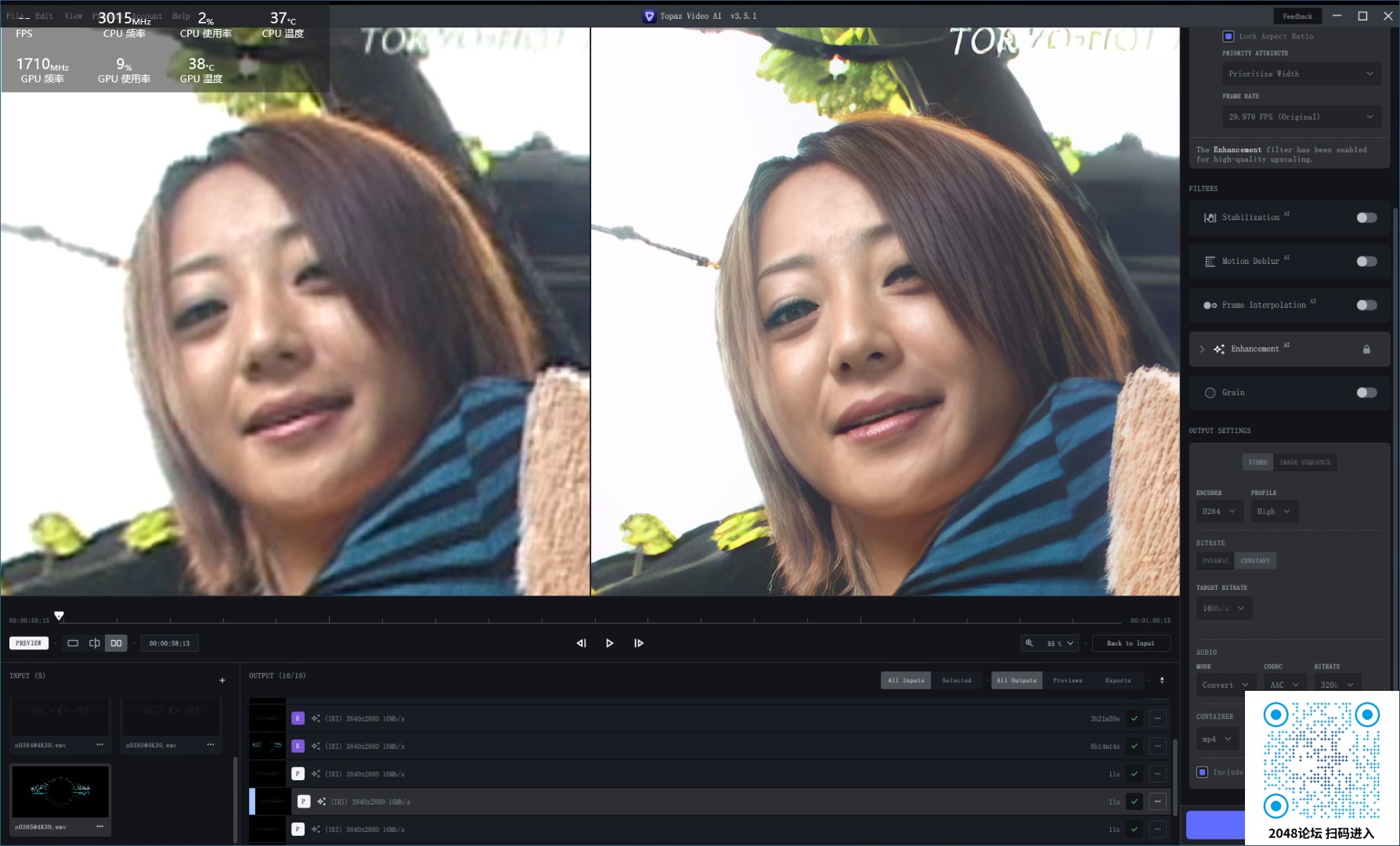This screenshot has width=1400, height=846.
Task: Open the Edit menu
Action: pos(44,16)
